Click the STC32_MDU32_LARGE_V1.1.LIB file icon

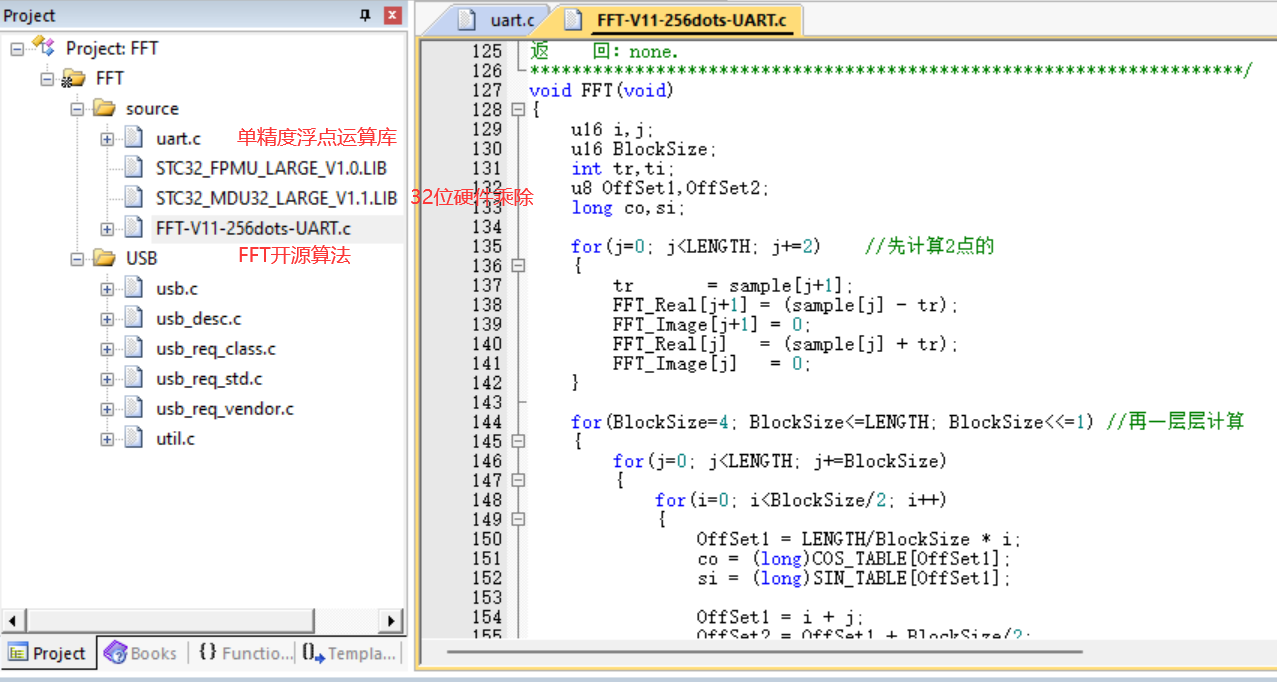134,198
